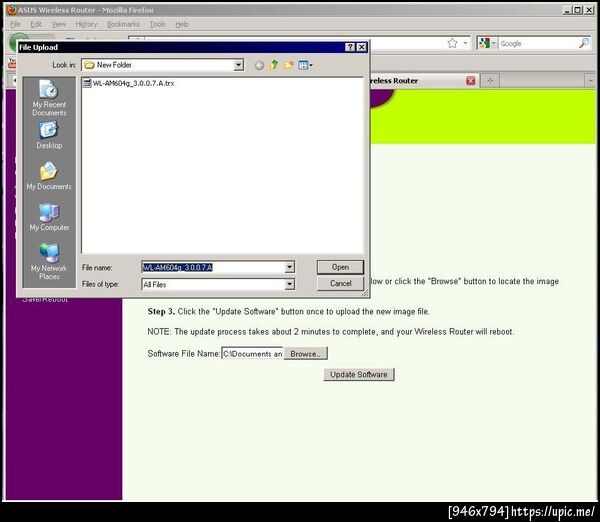600x522 pixels.
Task: Open the search engine selector
Action: [487, 43]
